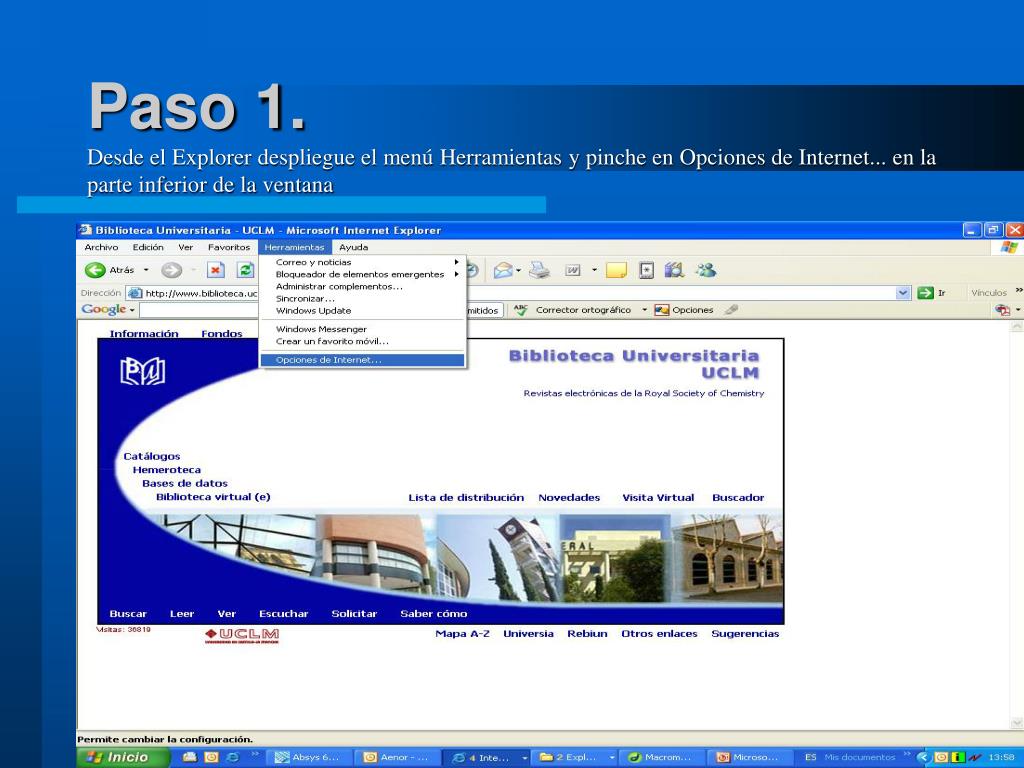Select Windows Messenger menu entry
Image resolution: width=1024 pixels, height=768 pixels.
tap(362, 329)
